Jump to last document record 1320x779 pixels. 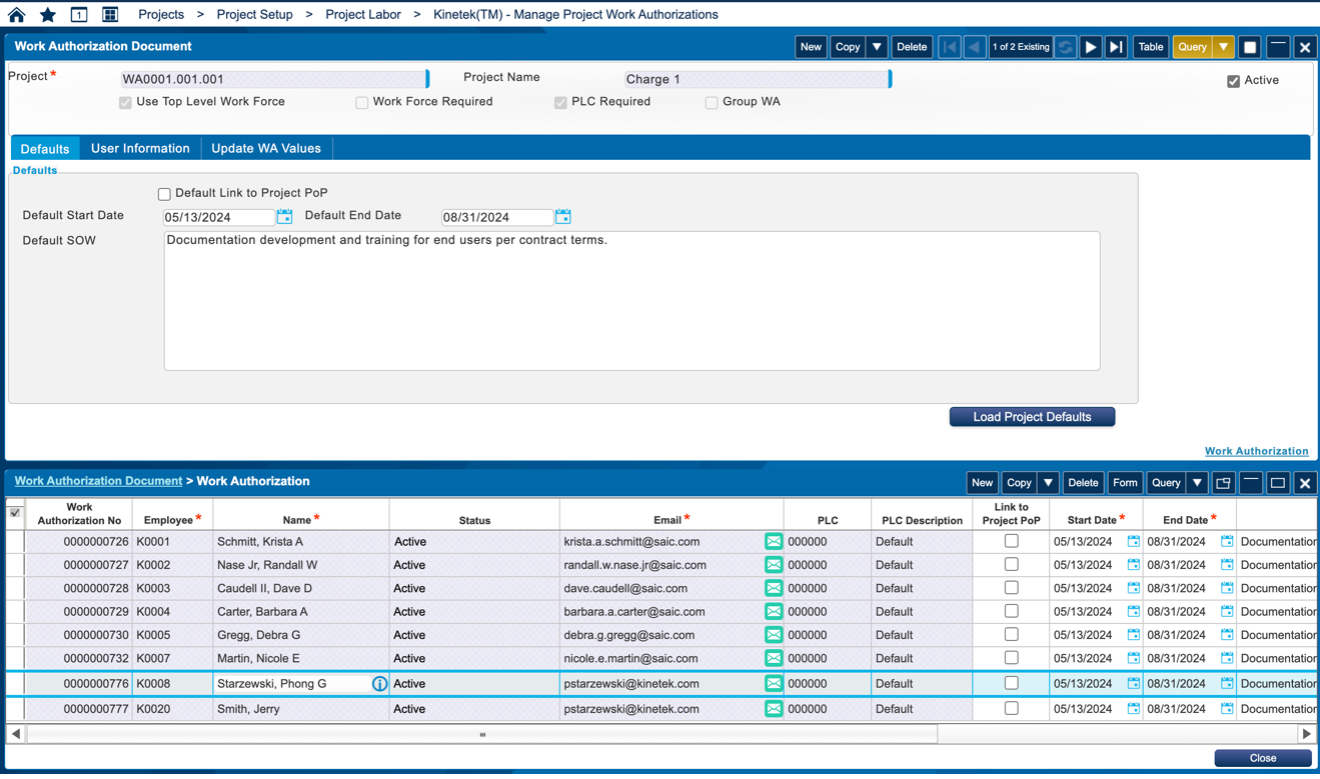(x=1117, y=47)
